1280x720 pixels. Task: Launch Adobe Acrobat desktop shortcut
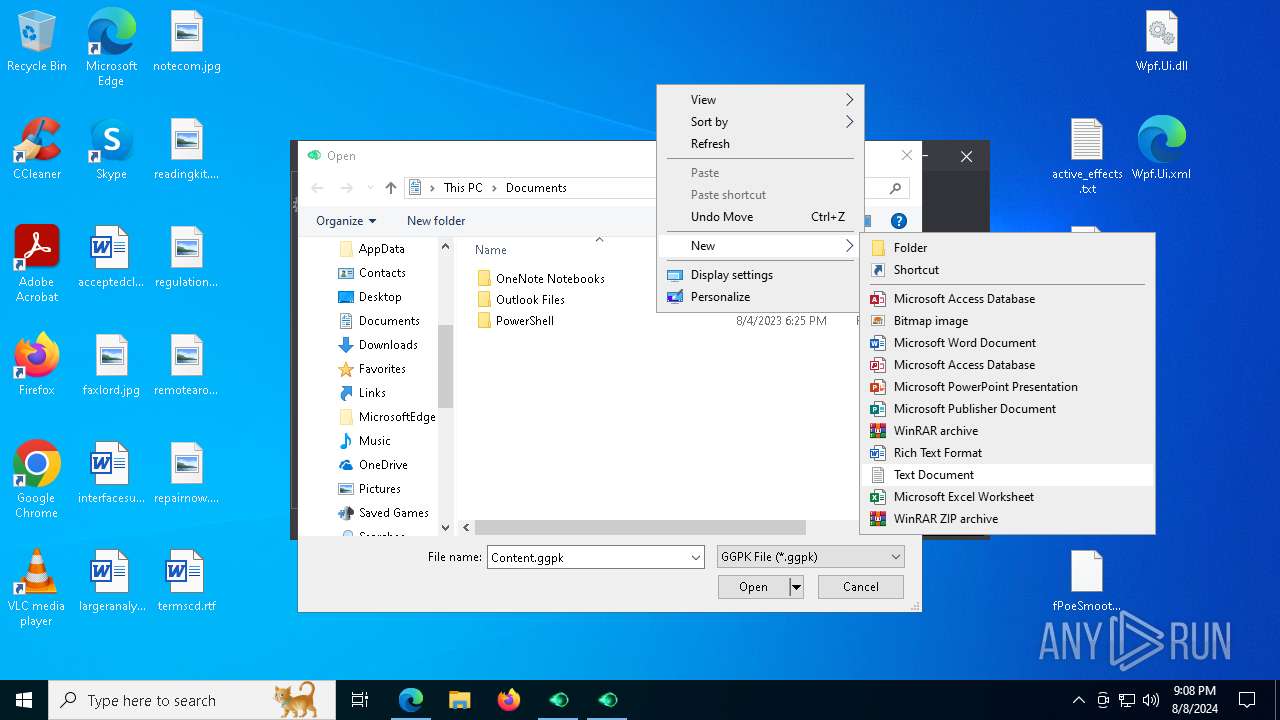pos(37,264)
